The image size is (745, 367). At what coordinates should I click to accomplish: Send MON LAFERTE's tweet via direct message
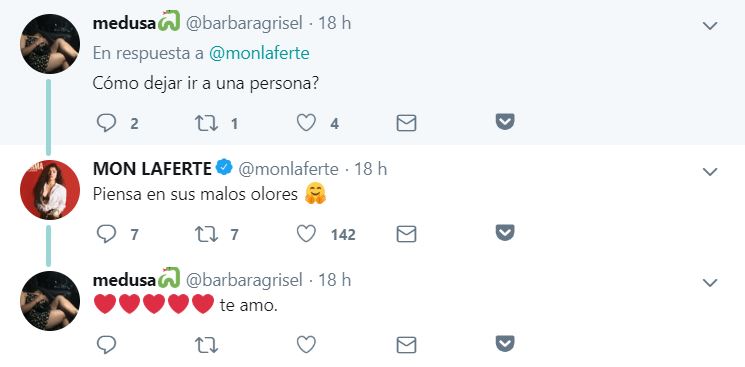click(406, 234)
